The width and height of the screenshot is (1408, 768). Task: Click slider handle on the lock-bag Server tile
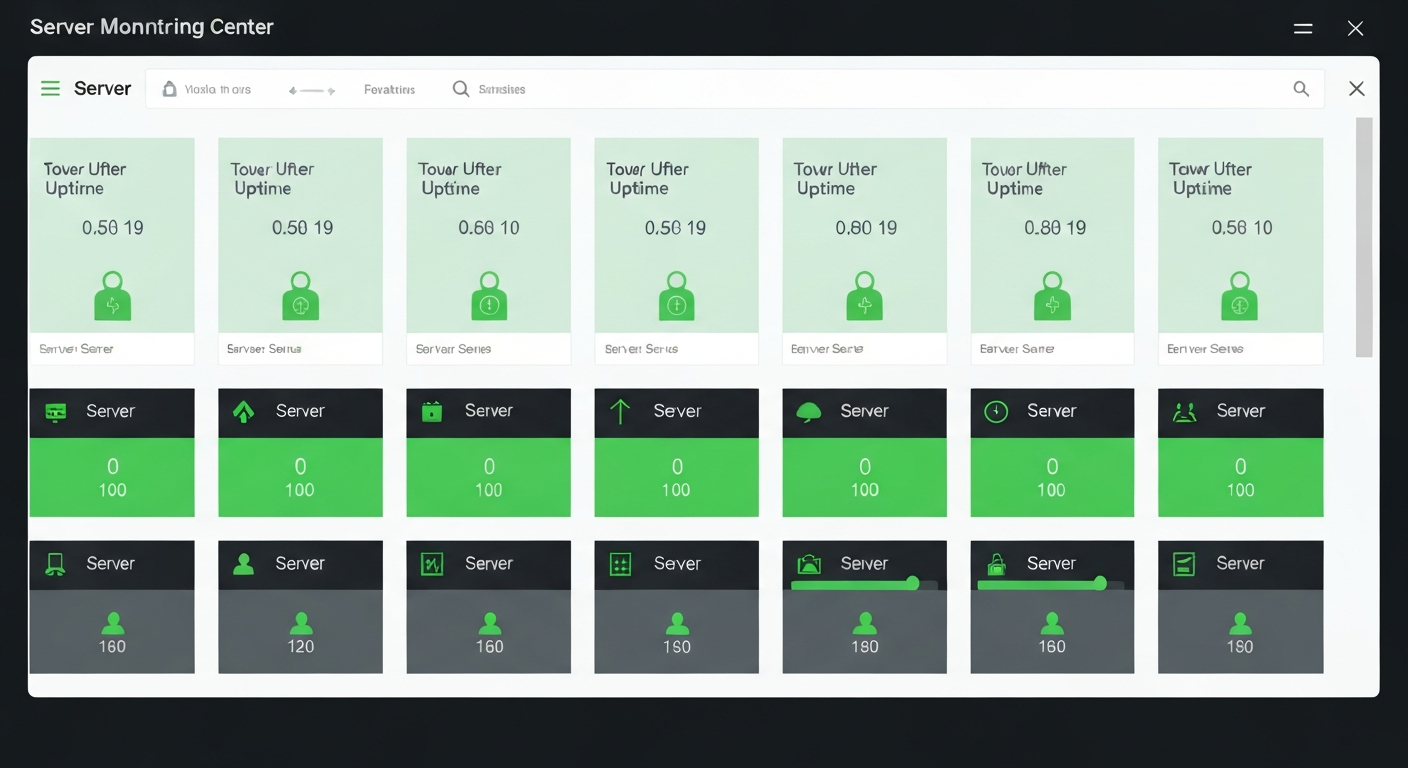pyautogui.click(x=1100, y=583)
